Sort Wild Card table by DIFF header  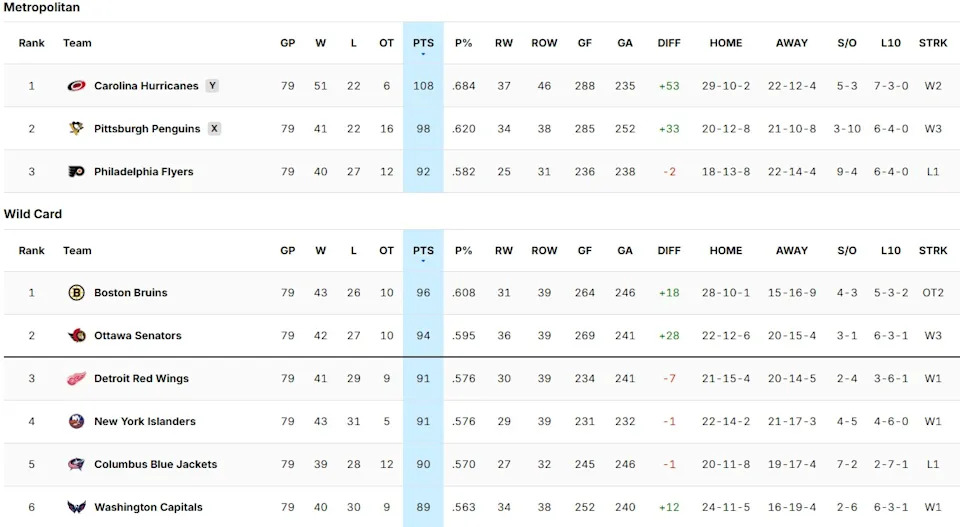(x=669, y=251)
